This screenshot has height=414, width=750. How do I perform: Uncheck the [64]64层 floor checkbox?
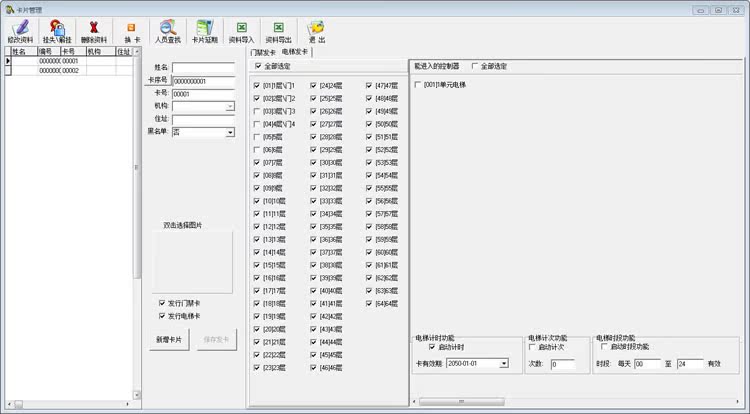click(x=369, y=304)
